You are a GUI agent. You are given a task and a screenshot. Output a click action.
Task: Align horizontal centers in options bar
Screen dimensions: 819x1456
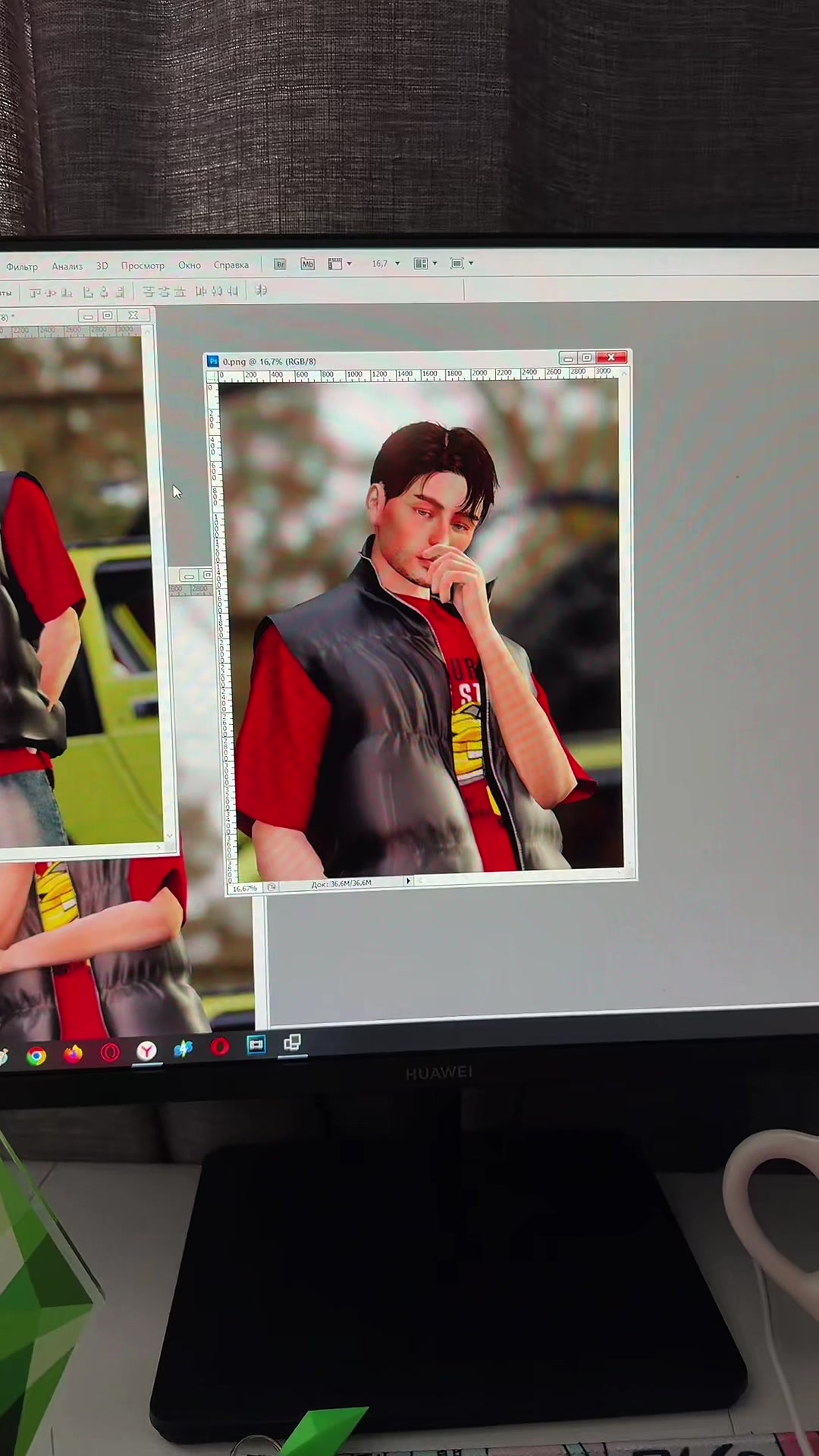[x=104, y=292]
